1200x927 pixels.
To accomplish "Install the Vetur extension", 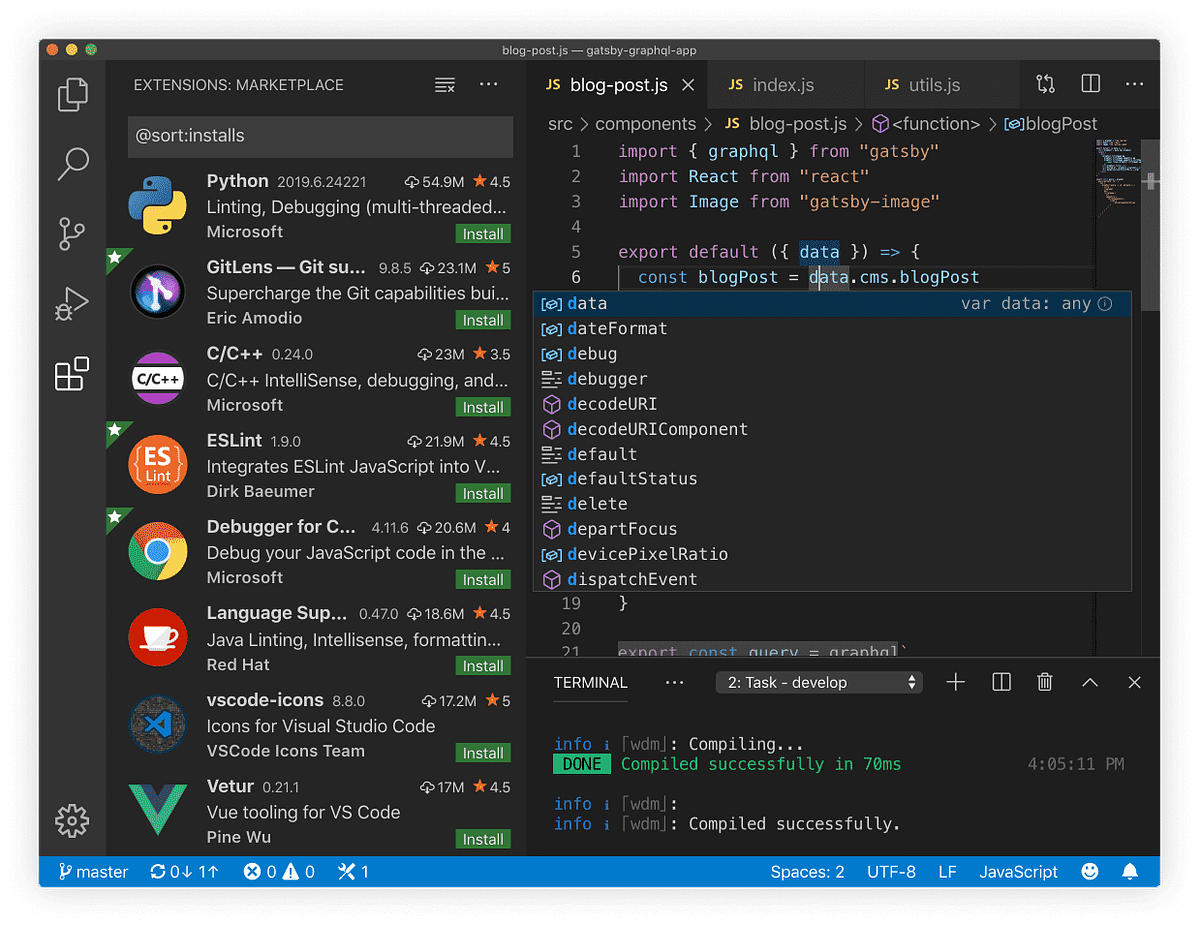I will point(483,838).
